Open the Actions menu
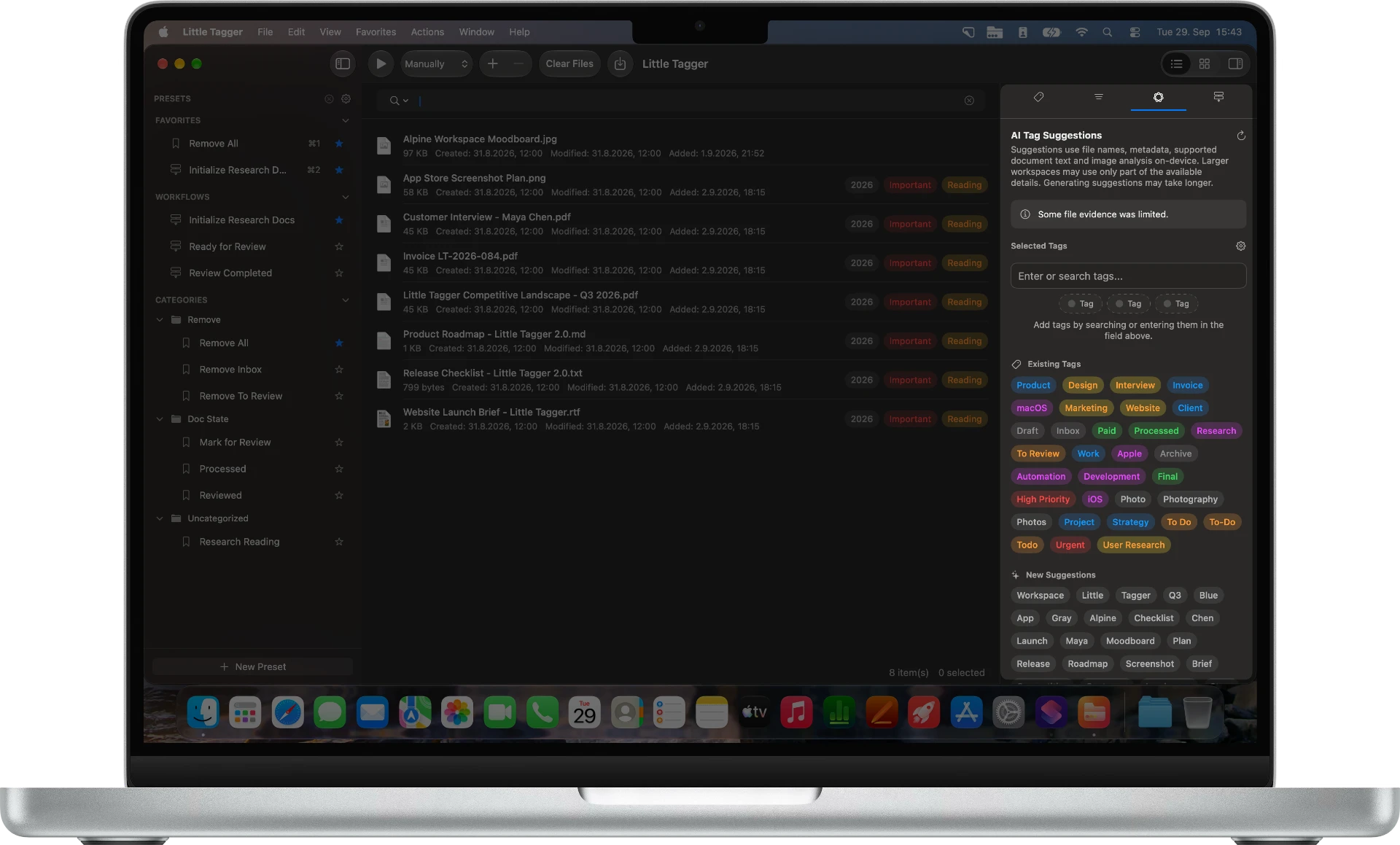The width and height of the screenshot is (1400, 845). [x=427, y=32]
